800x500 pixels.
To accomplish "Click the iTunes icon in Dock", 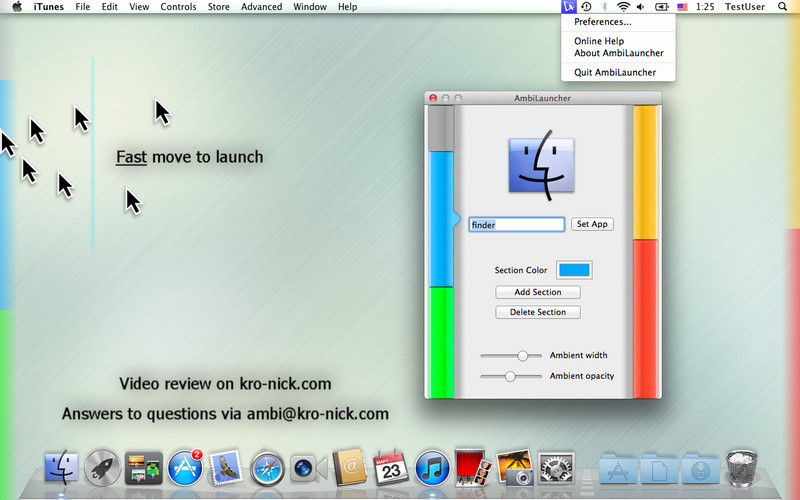I will [x=432, y=468].
